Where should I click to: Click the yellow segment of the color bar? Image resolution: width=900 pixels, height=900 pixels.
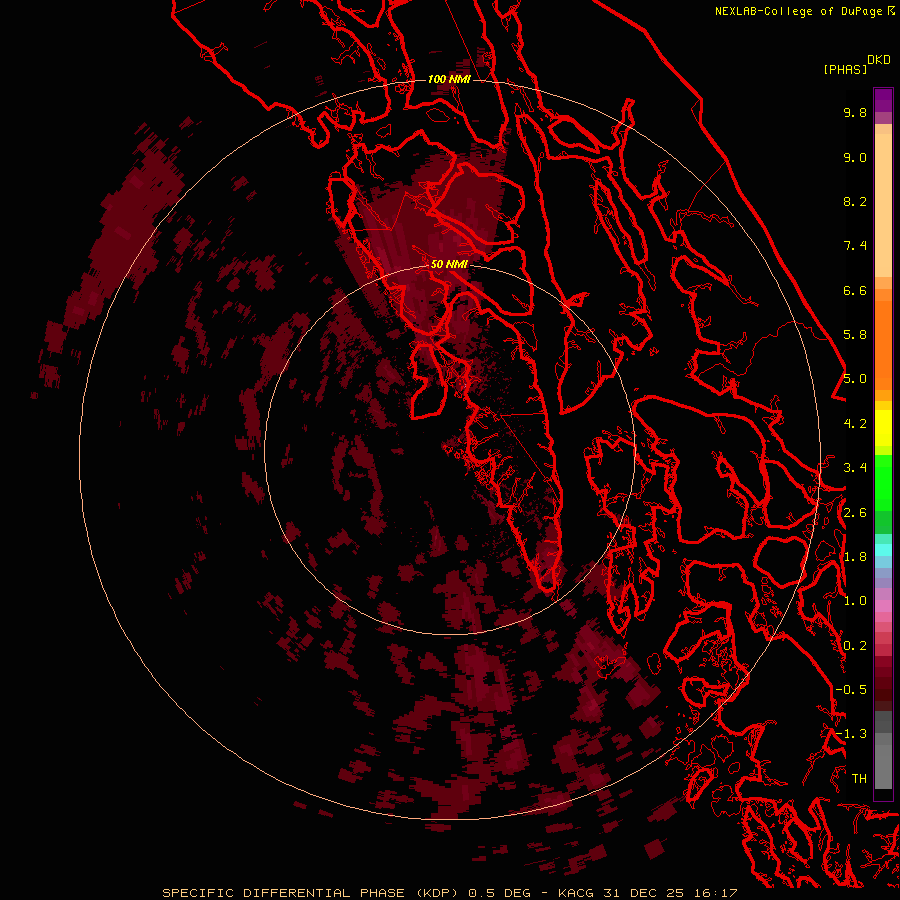(883, 428)
